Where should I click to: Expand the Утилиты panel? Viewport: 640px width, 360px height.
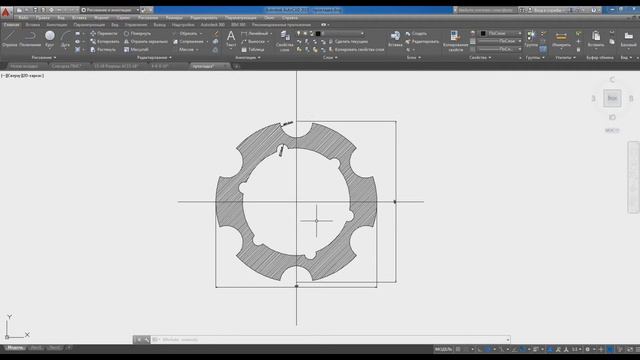pyautogui.click(x=565, y=58)
